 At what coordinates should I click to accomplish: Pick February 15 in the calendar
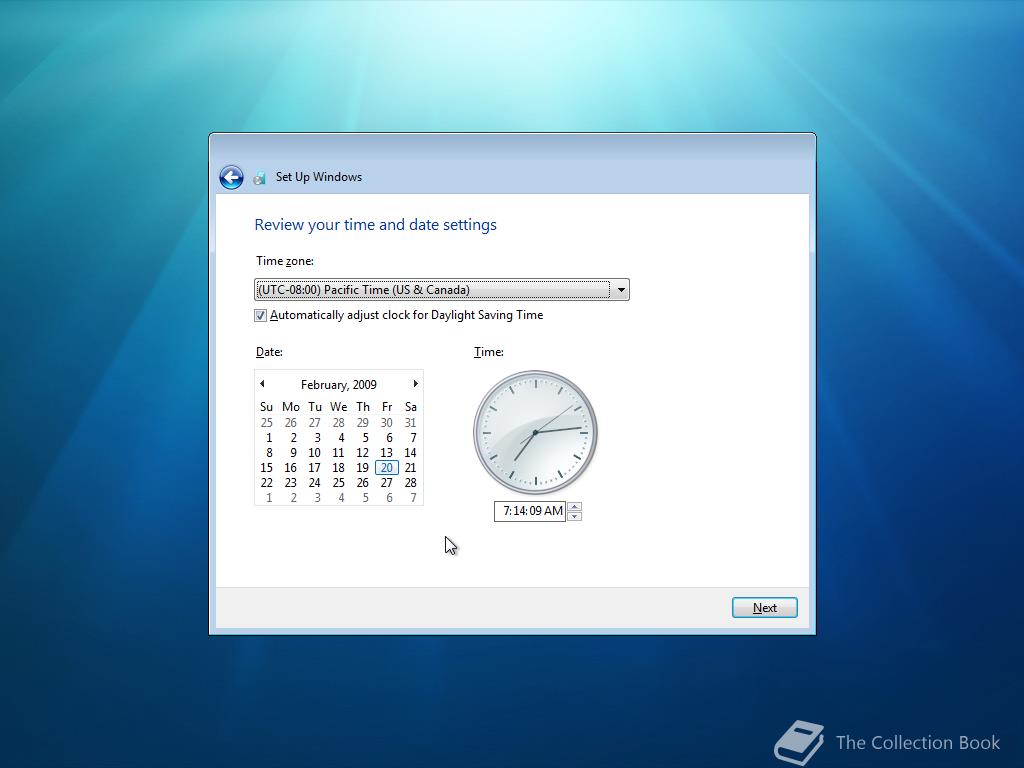tap(266, 468)
